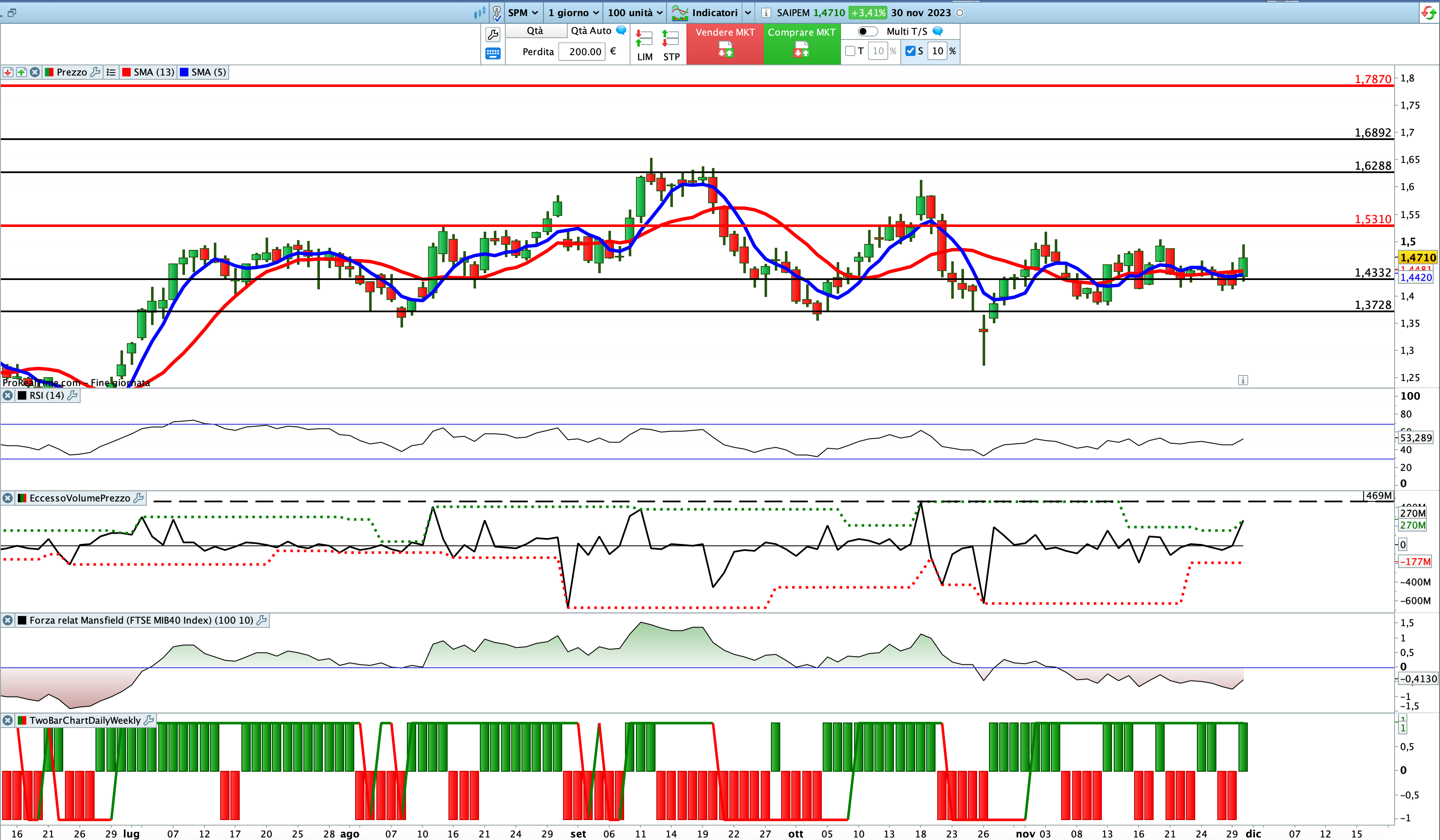Click the SMA (5) blue color swatch
Screen dimensions: 1440x840
tap(184, 72)
